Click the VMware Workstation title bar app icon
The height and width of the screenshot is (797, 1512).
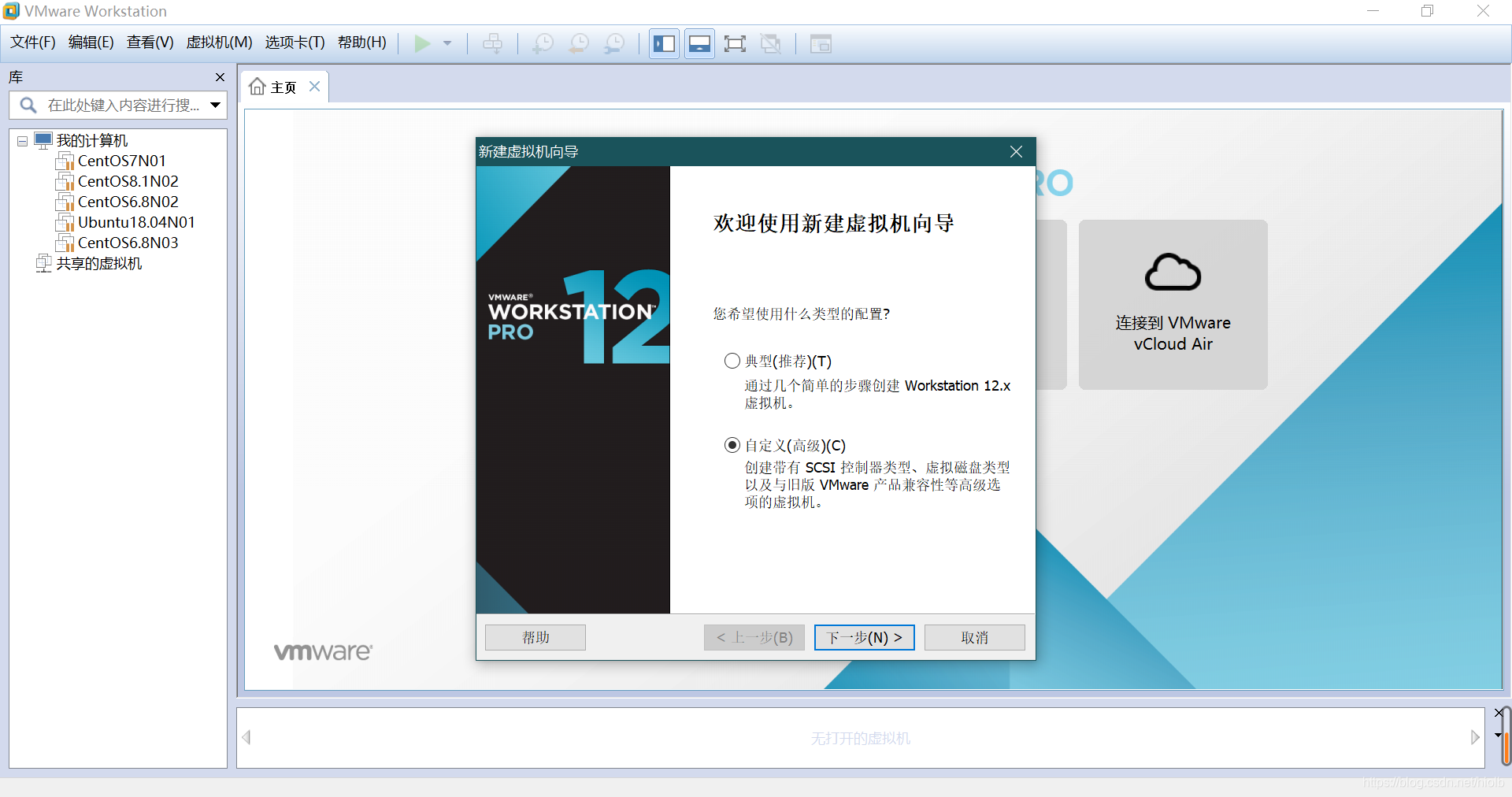coord(11,11)
